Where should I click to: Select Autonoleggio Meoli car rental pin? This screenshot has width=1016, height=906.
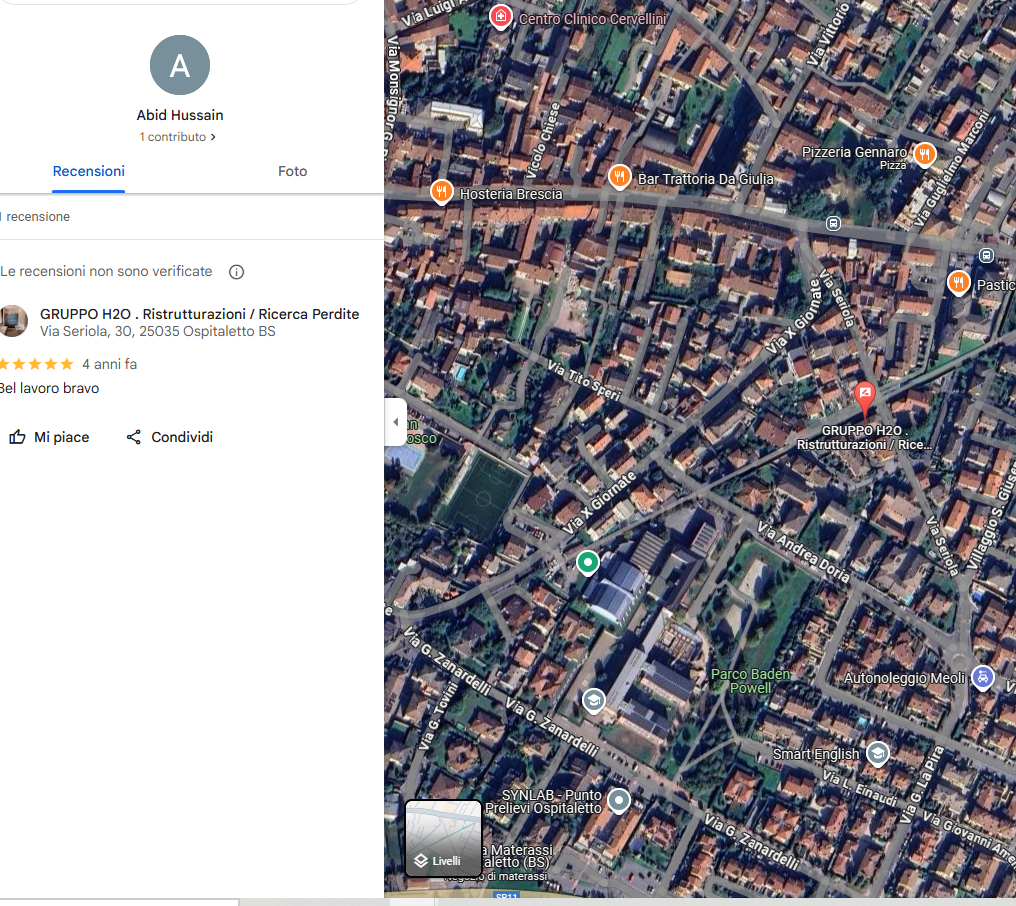coord(983,677)
